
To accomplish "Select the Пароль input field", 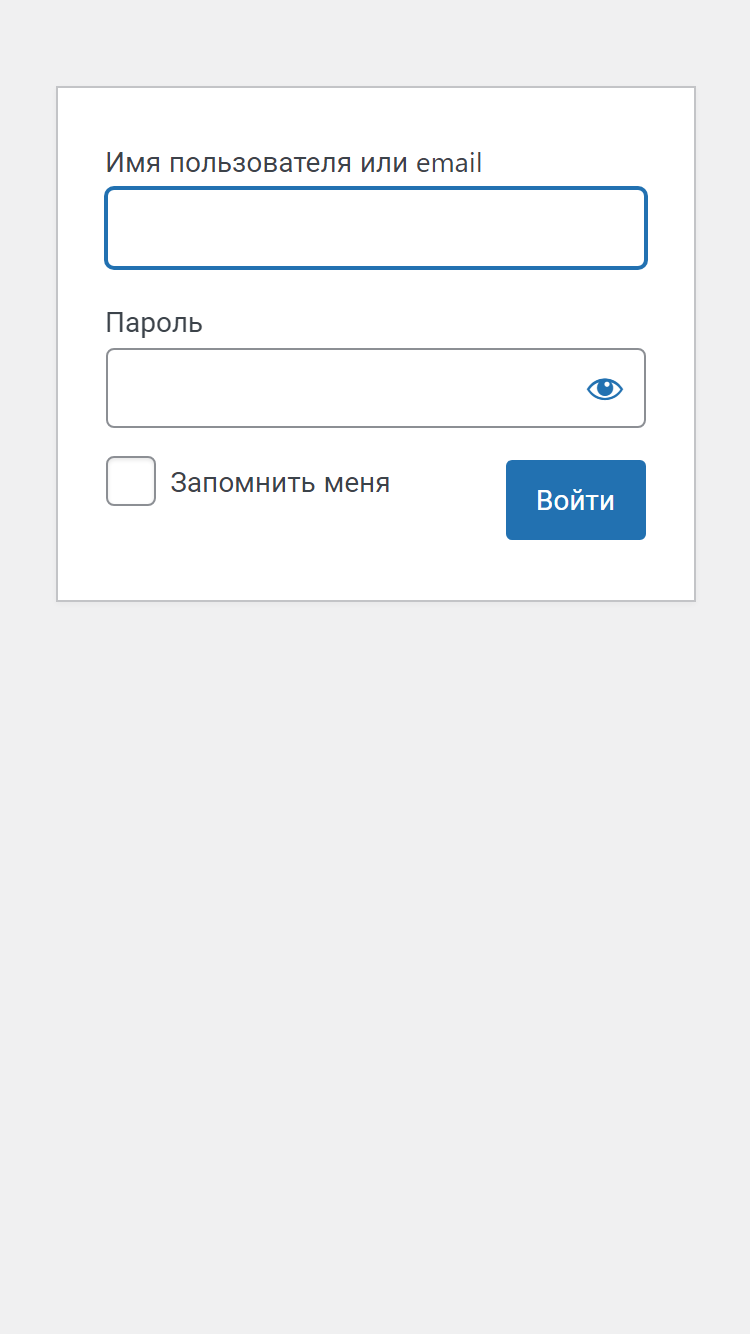I will [x=376, y=388].
